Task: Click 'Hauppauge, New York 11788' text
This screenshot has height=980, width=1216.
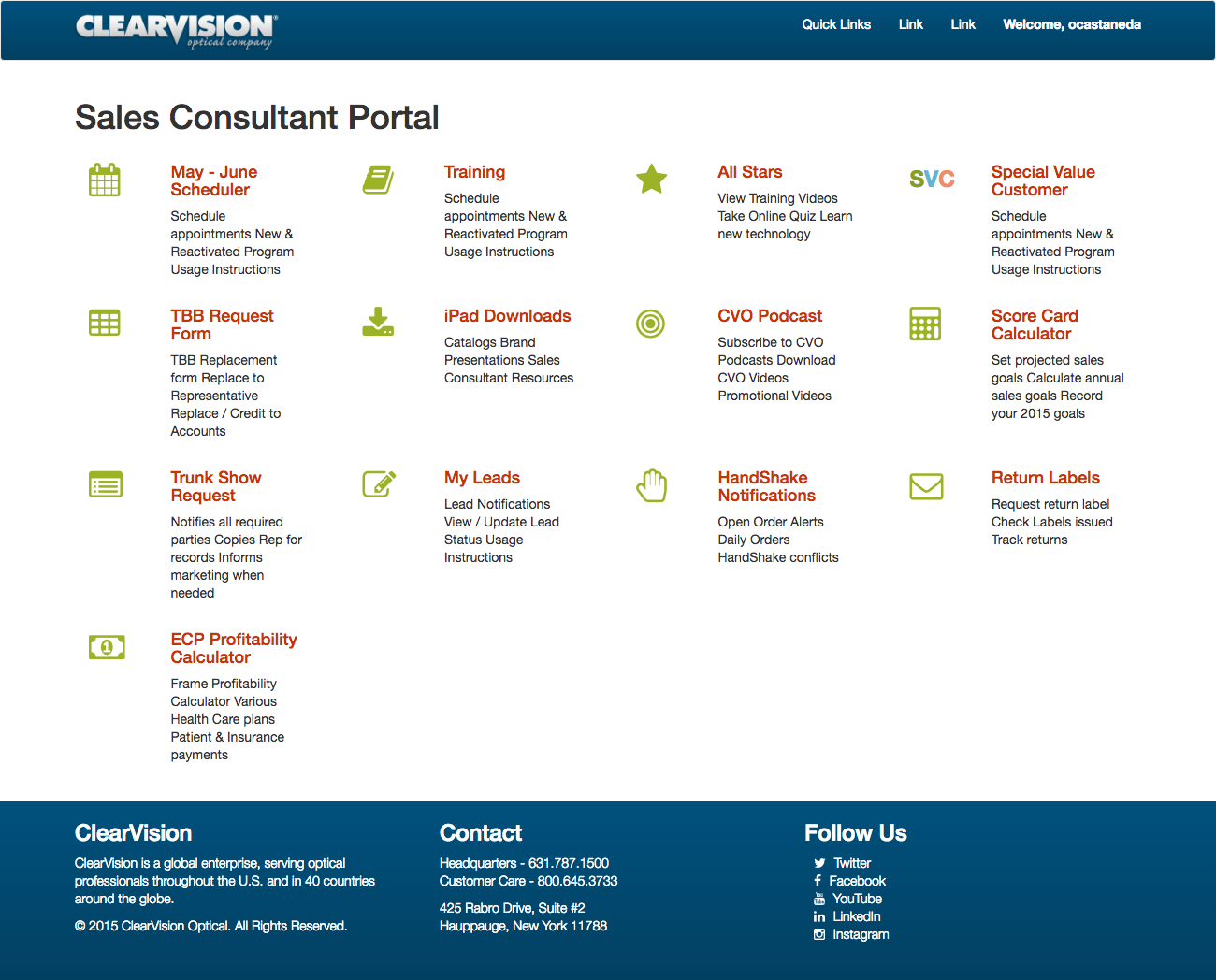Action: [x=523, y=926]
